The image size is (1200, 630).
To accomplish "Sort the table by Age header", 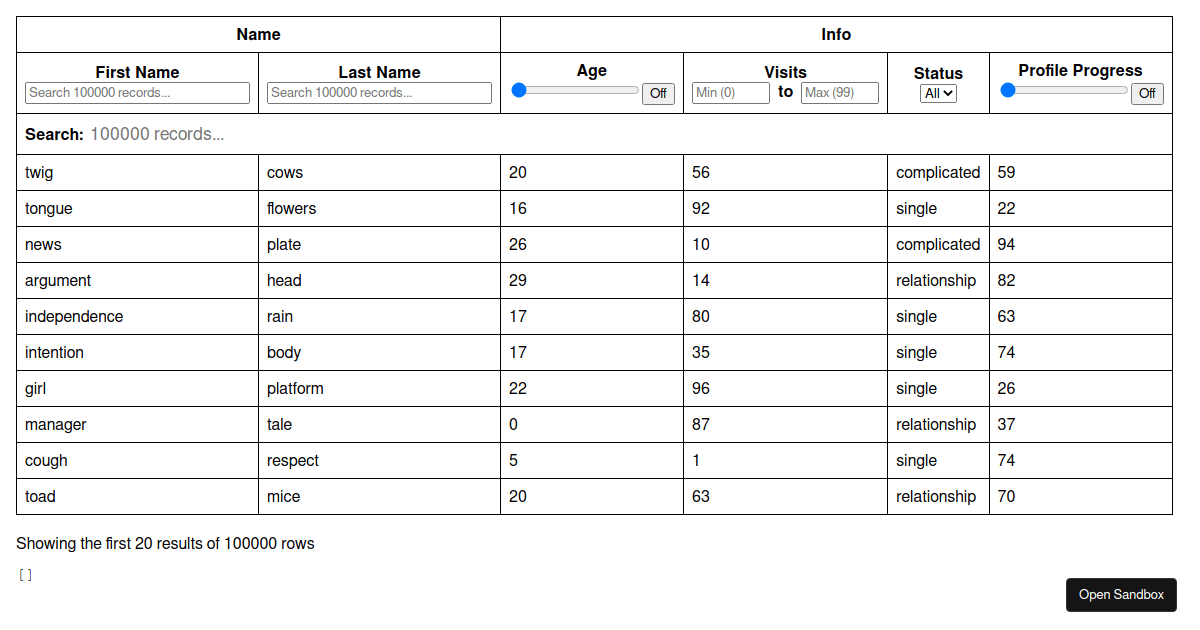I will tap(591, 70).
